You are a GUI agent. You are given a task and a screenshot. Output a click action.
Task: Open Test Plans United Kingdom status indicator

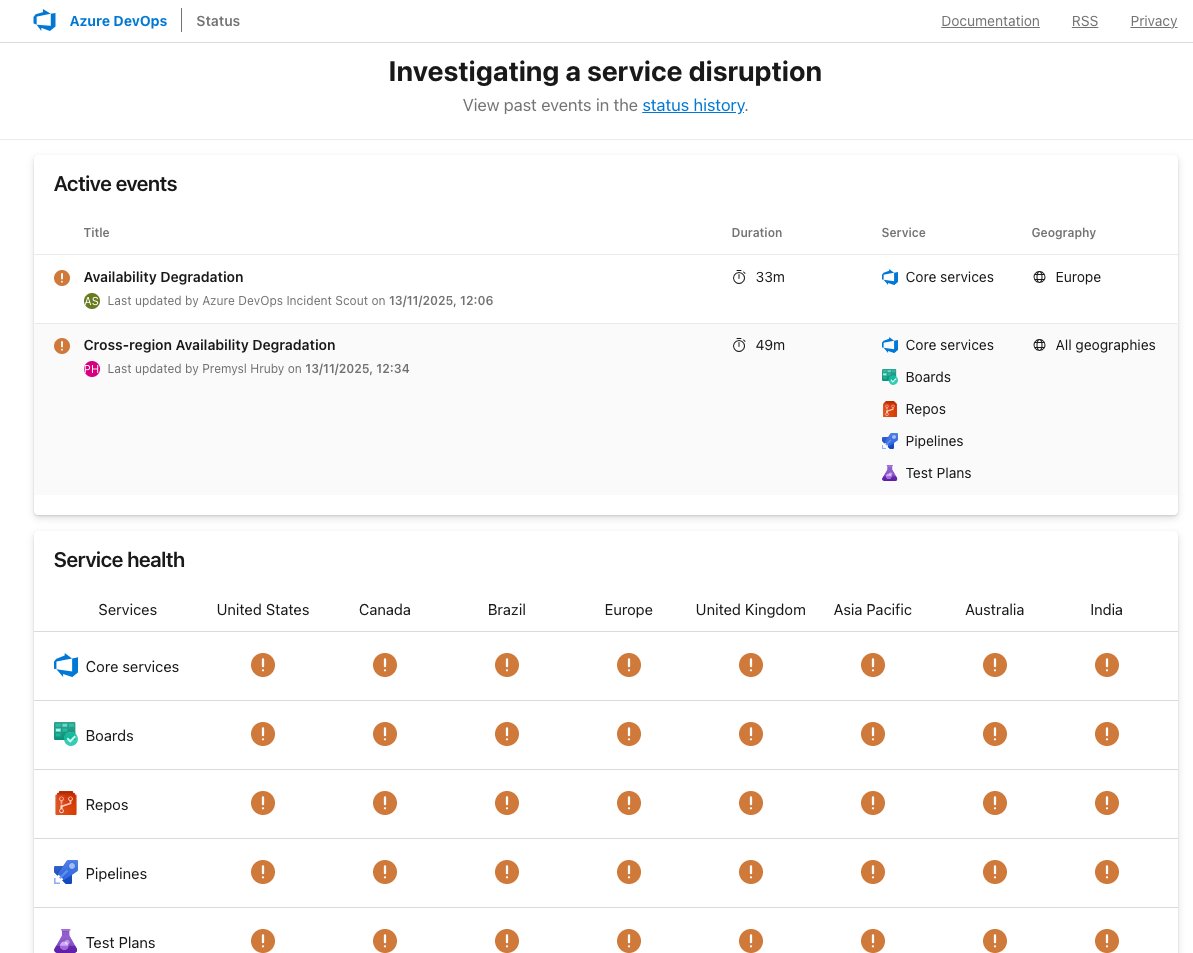(x=751, y=941)
